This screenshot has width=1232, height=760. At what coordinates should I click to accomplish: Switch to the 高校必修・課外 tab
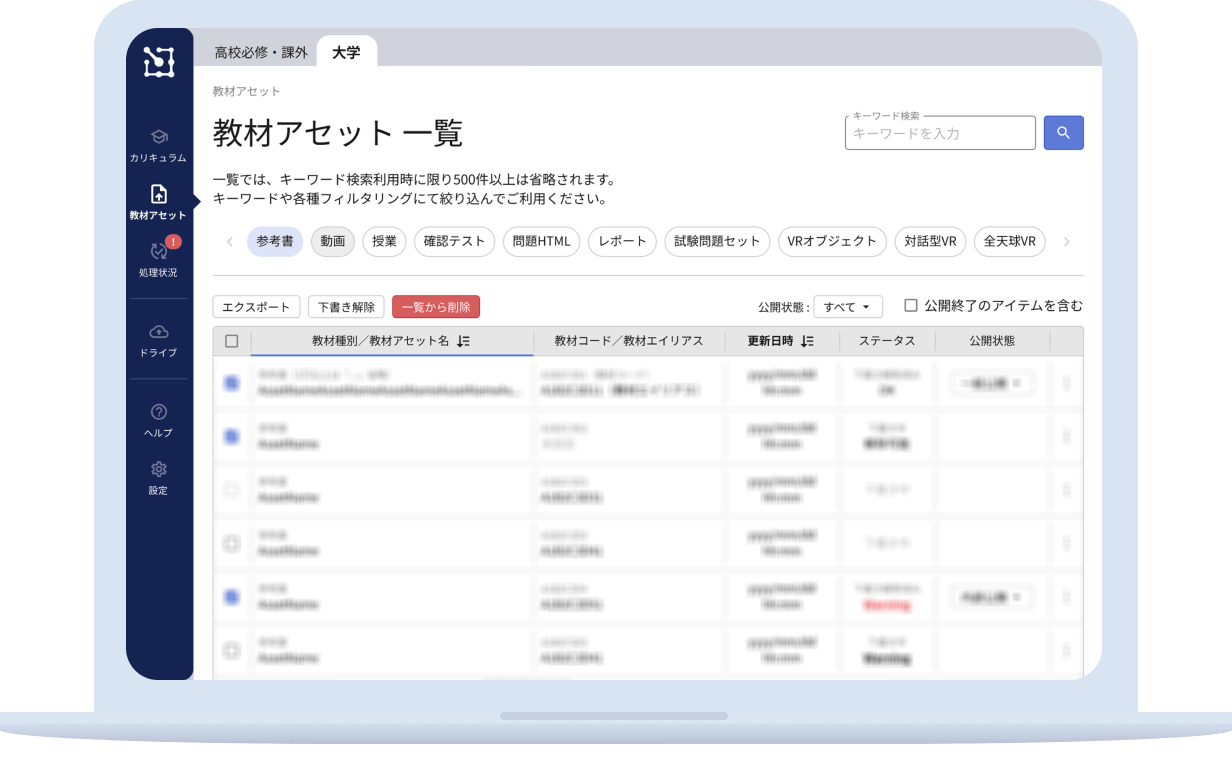259,52
